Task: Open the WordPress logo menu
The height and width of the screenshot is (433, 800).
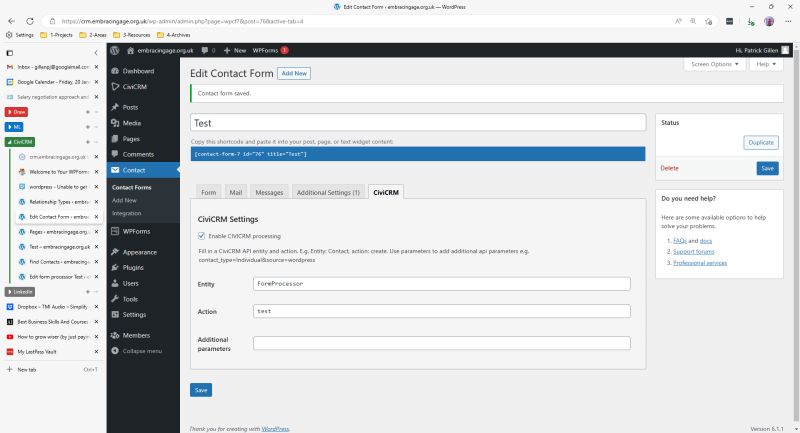Action: [115, 50]
